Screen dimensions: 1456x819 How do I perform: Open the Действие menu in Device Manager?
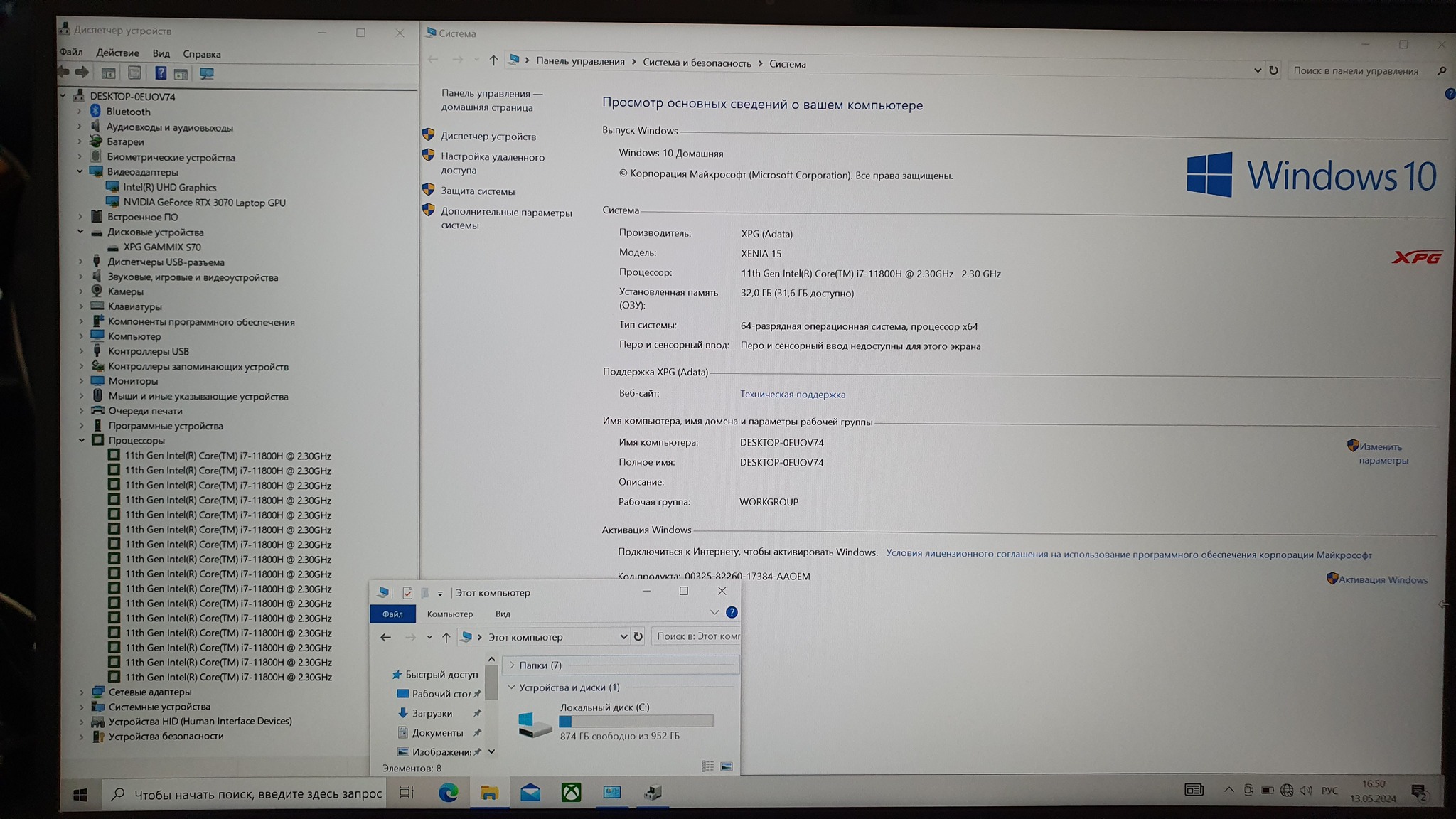[117, 53]
